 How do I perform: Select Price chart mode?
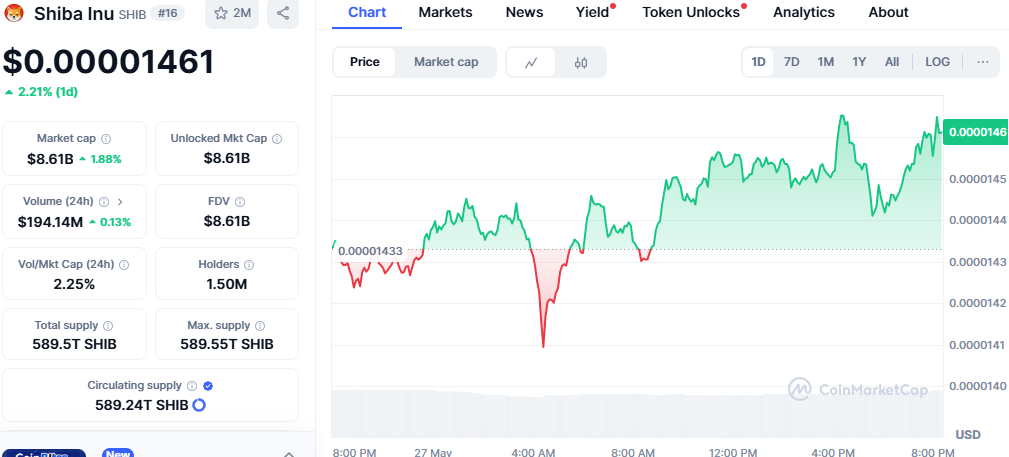365,62
